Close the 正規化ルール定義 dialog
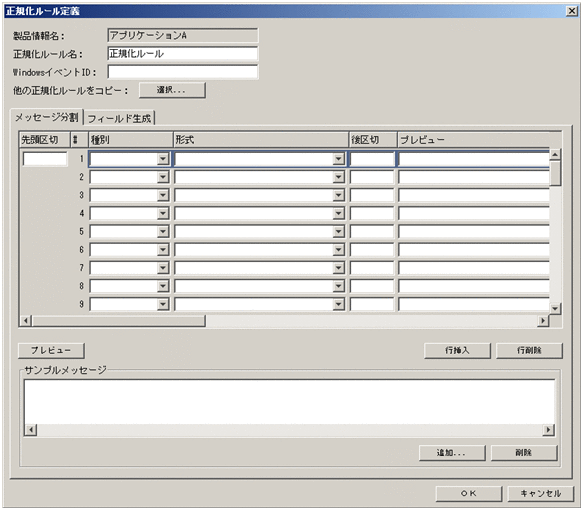 (x=572, y=11)
